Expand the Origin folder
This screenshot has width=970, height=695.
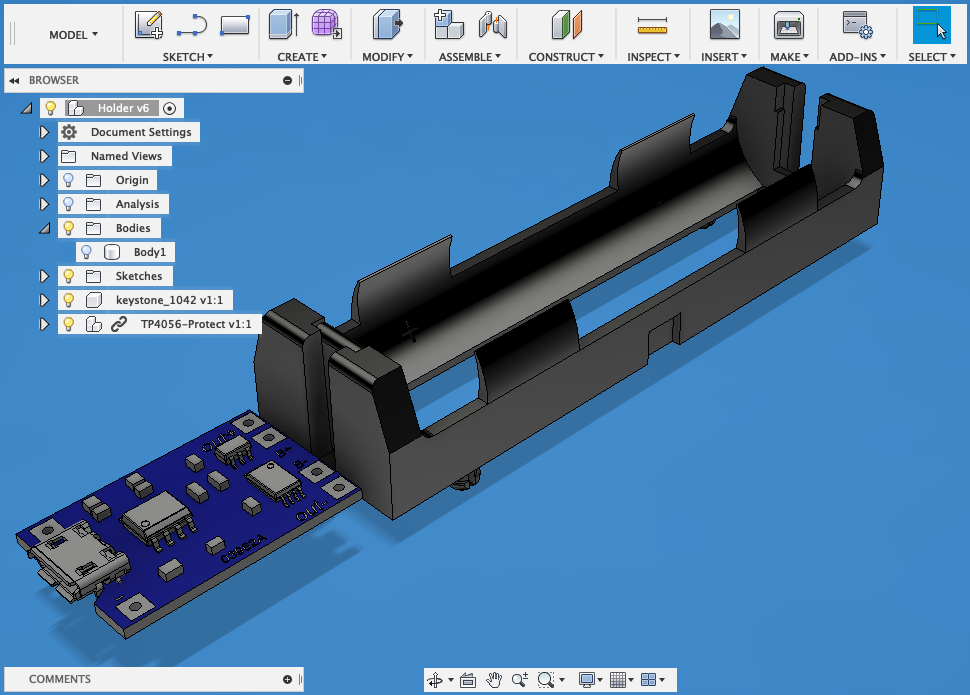[44, 180]
